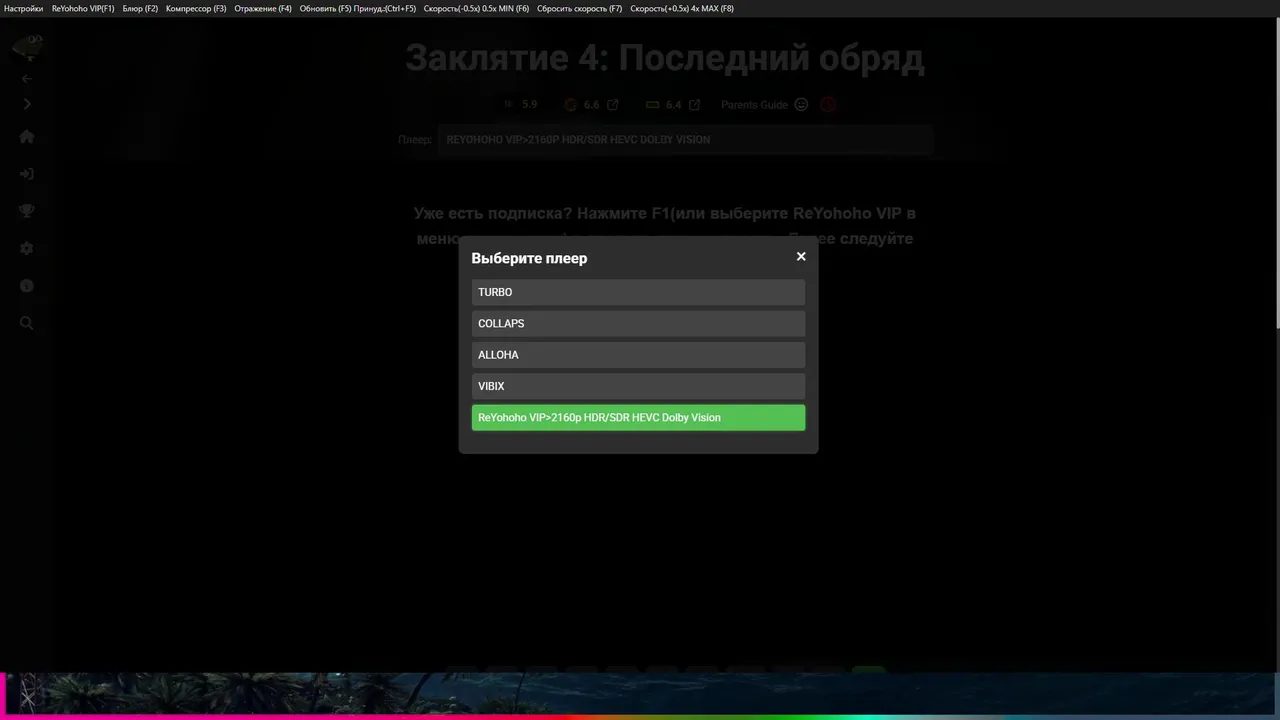Click the frog logo in sidebar

click(x=28, y=46)
